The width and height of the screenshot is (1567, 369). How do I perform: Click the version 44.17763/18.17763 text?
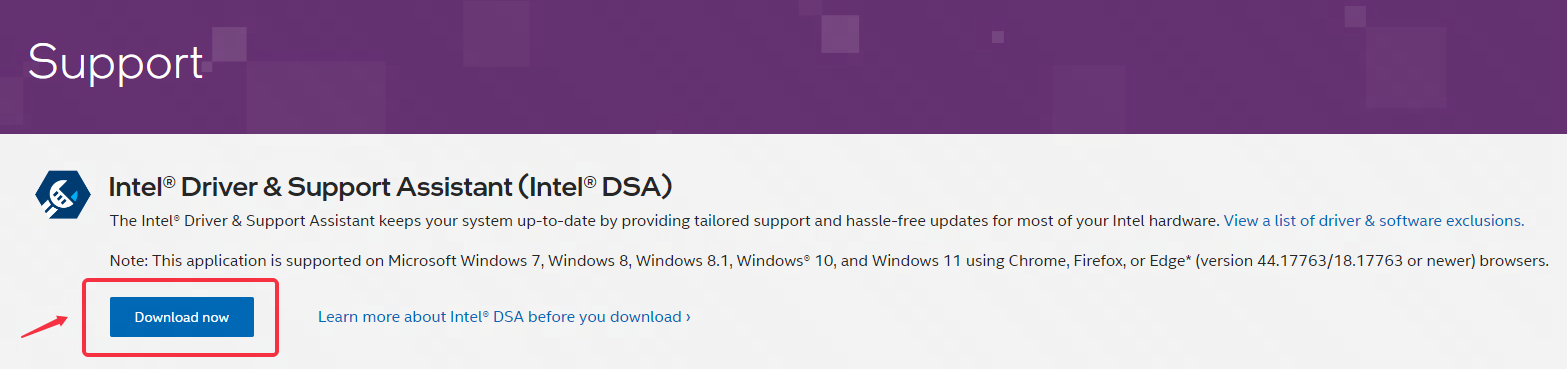pyautogui.click(x=1295, y=261)
